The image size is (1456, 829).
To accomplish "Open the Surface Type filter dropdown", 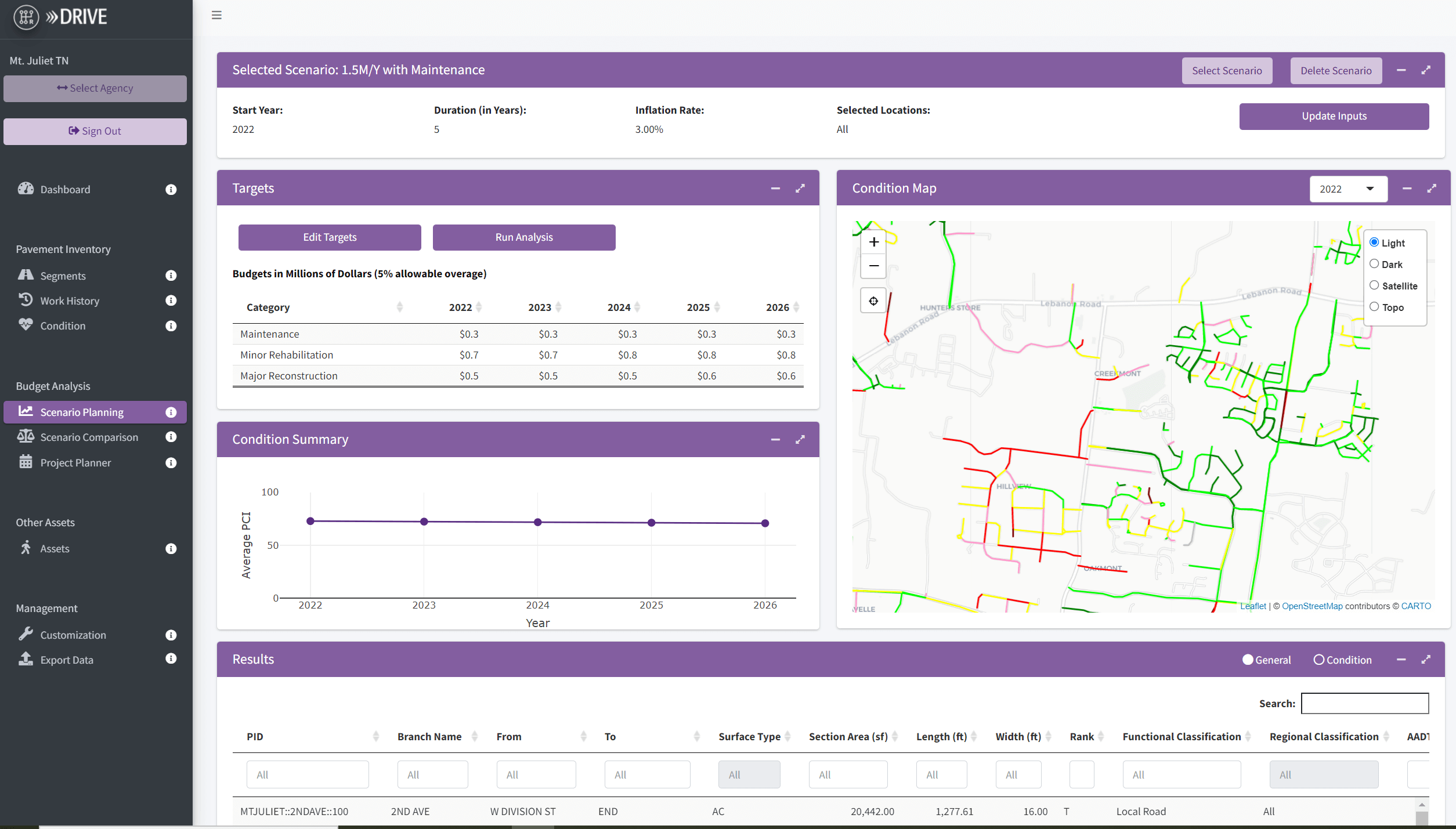I will pos(749,774).
